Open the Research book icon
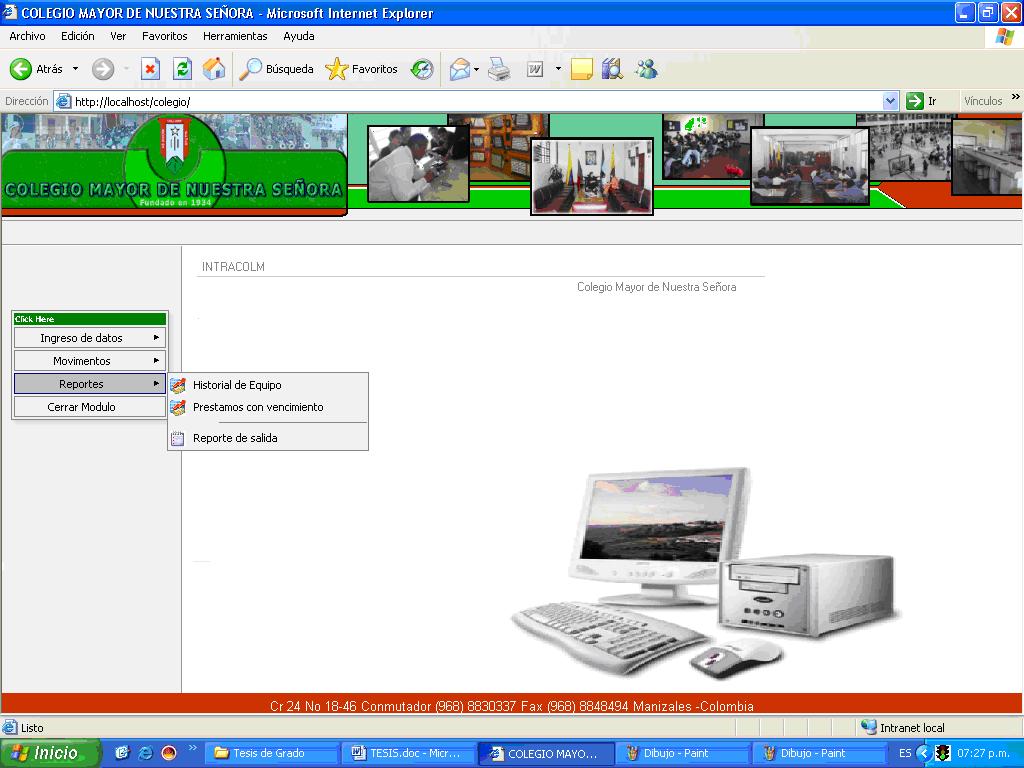Screen dimensions: 1024x768 [612, 69]
